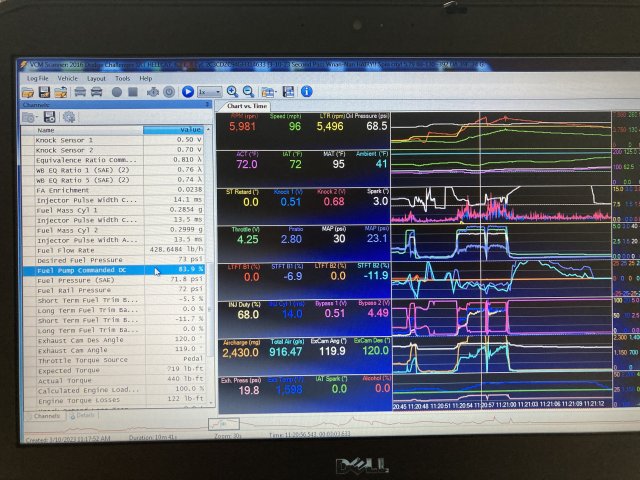Viewport: 640px width, 480px height.
Task: Open channel settings gear icon
Action: [69, 117]
